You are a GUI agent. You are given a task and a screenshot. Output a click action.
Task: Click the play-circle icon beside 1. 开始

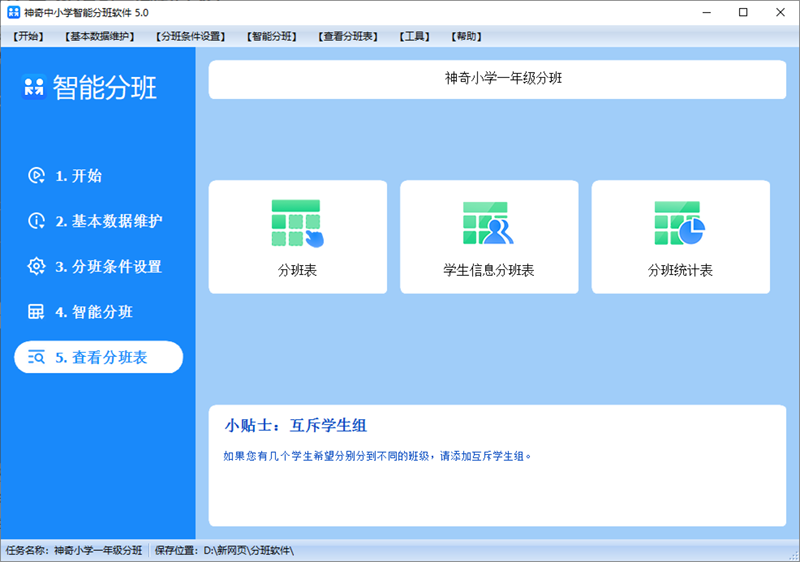coord(36,175)
